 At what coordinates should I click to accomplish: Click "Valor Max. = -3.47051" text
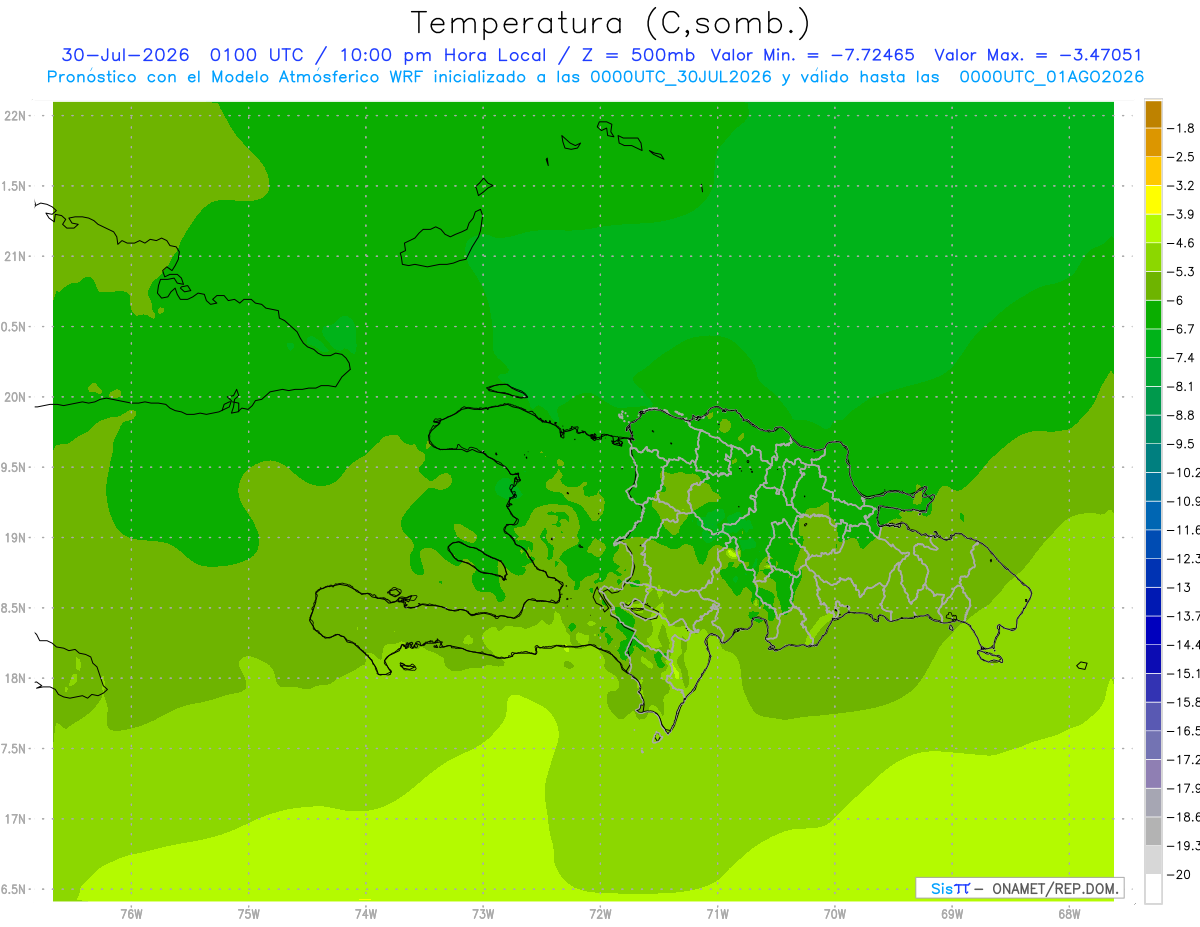[x=1038, y=55]
